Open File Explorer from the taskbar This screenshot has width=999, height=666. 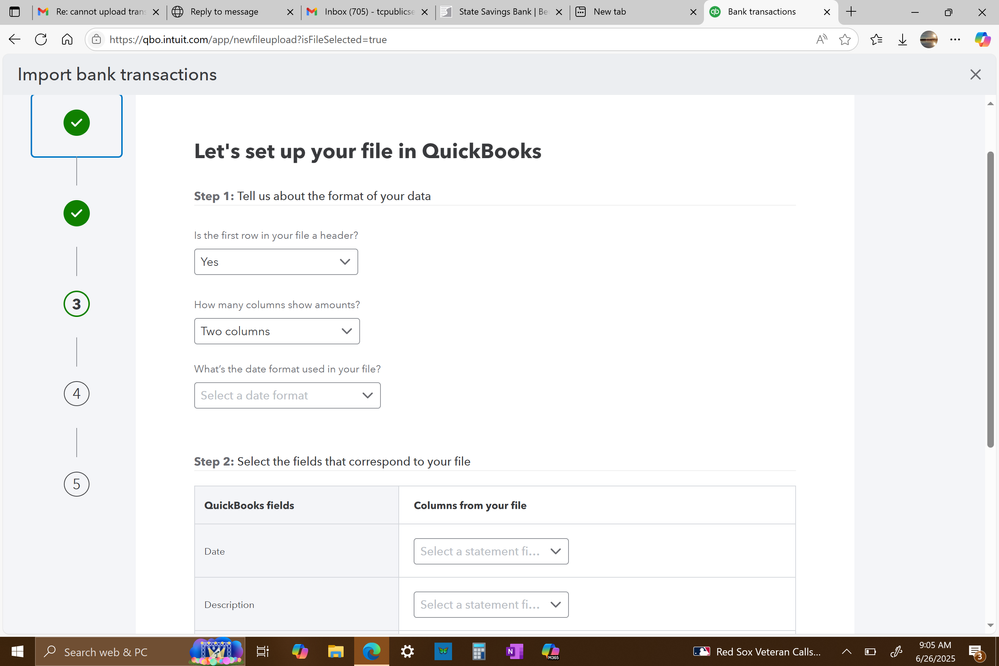[x=335, y=652]
